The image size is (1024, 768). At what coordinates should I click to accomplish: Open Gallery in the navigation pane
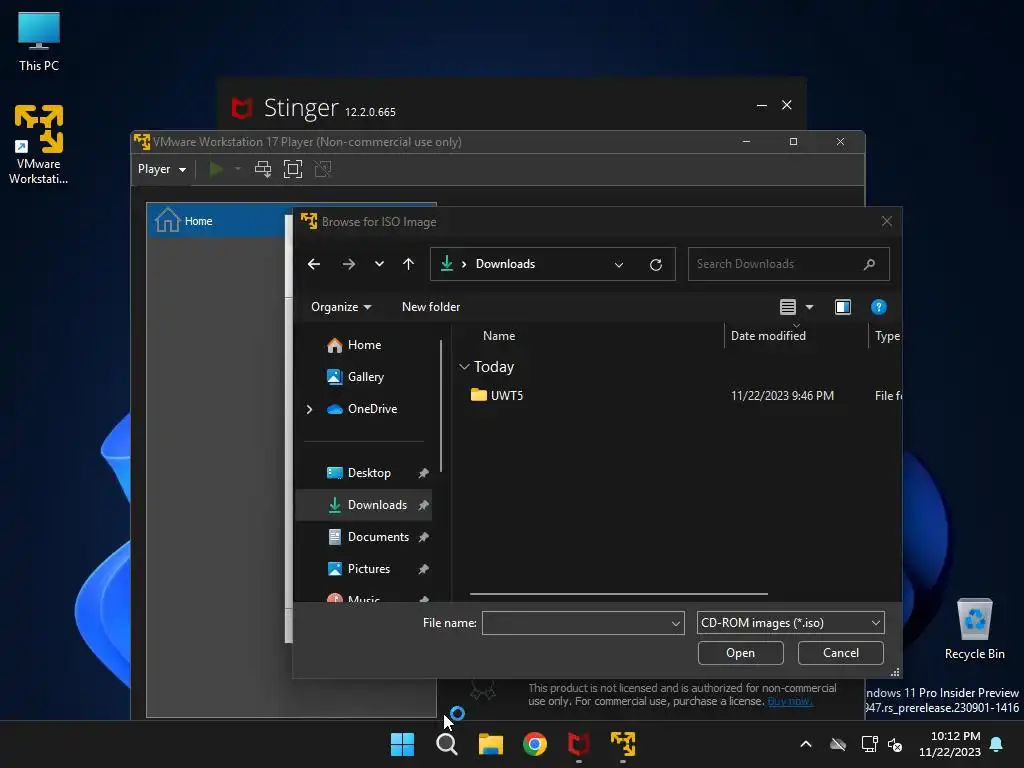click(366, 377)
